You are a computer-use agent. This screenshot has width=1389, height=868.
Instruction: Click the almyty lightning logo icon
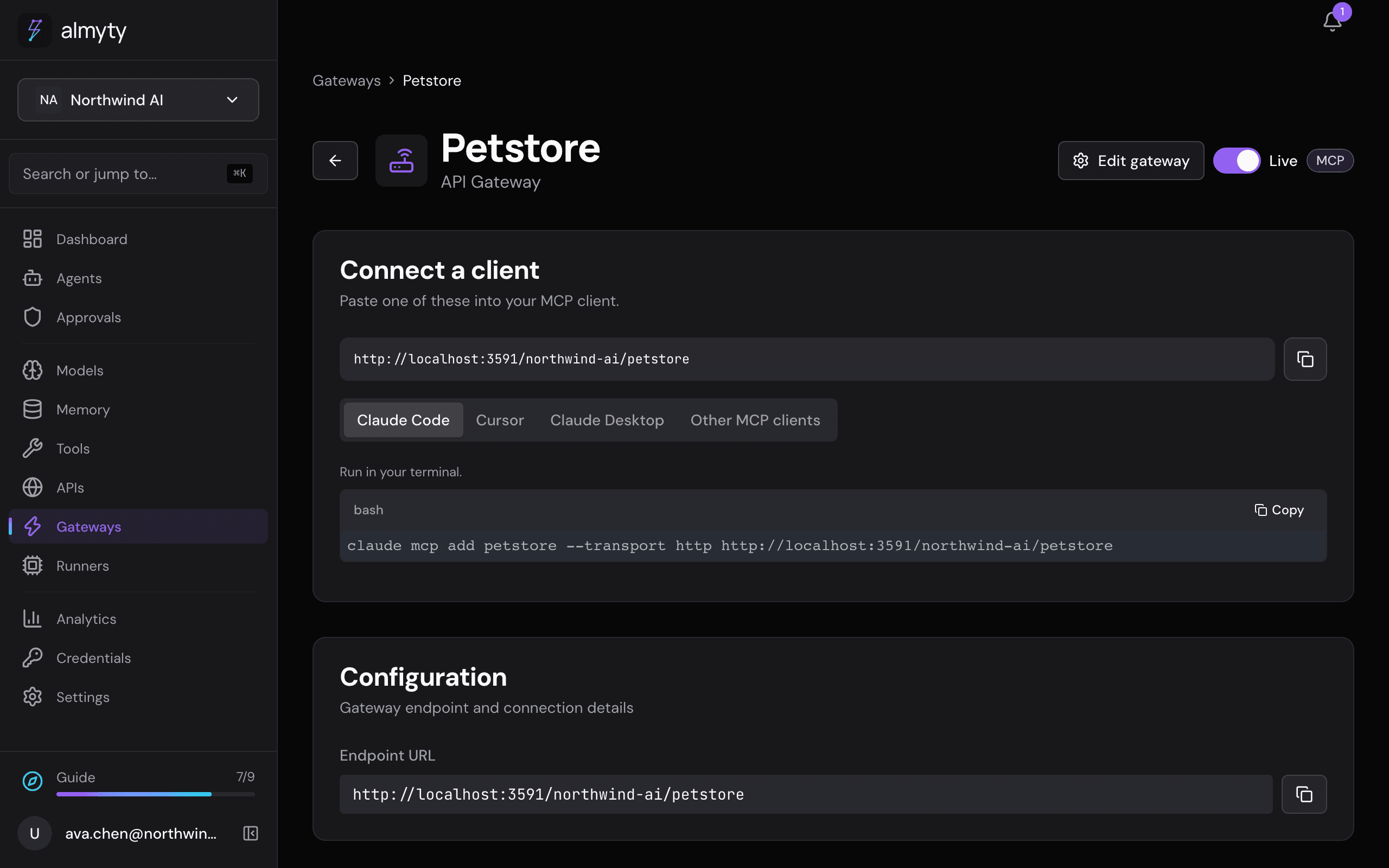coord(34,30)
